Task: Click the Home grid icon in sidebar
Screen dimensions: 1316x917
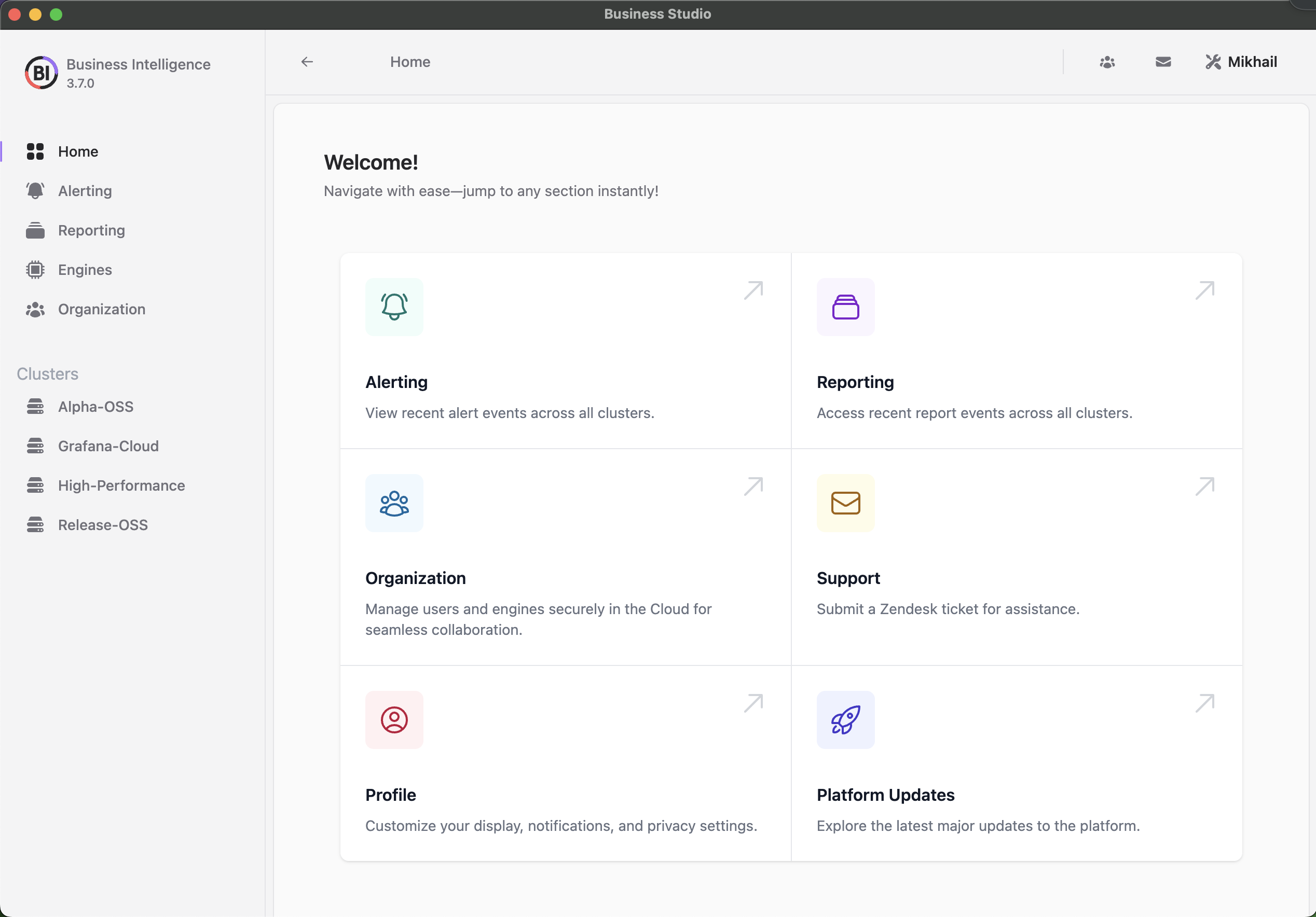Action: point(35,152)
